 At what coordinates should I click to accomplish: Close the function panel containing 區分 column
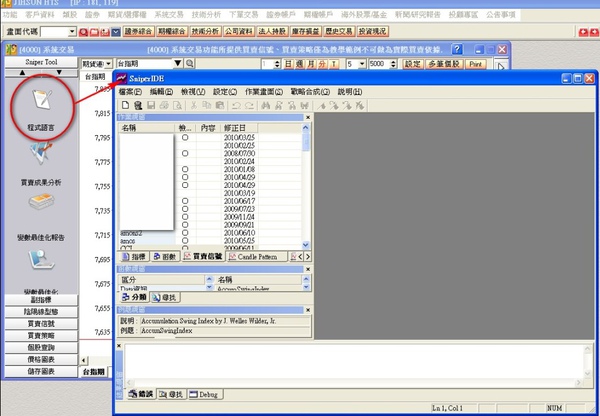(x=308, y=269)
